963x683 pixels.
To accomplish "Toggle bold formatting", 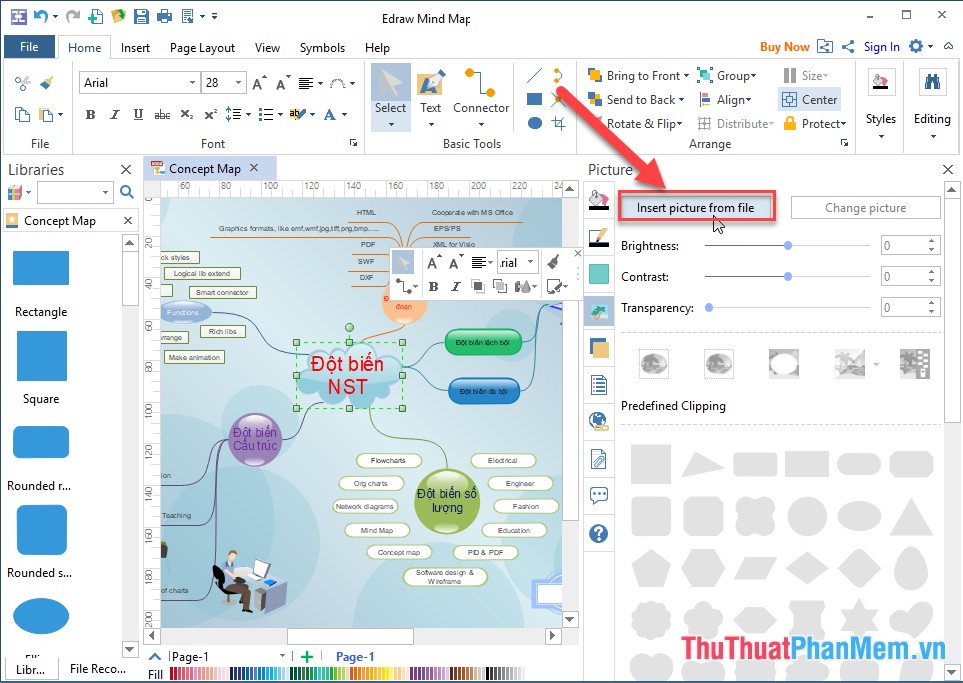I will coord(90,114).
